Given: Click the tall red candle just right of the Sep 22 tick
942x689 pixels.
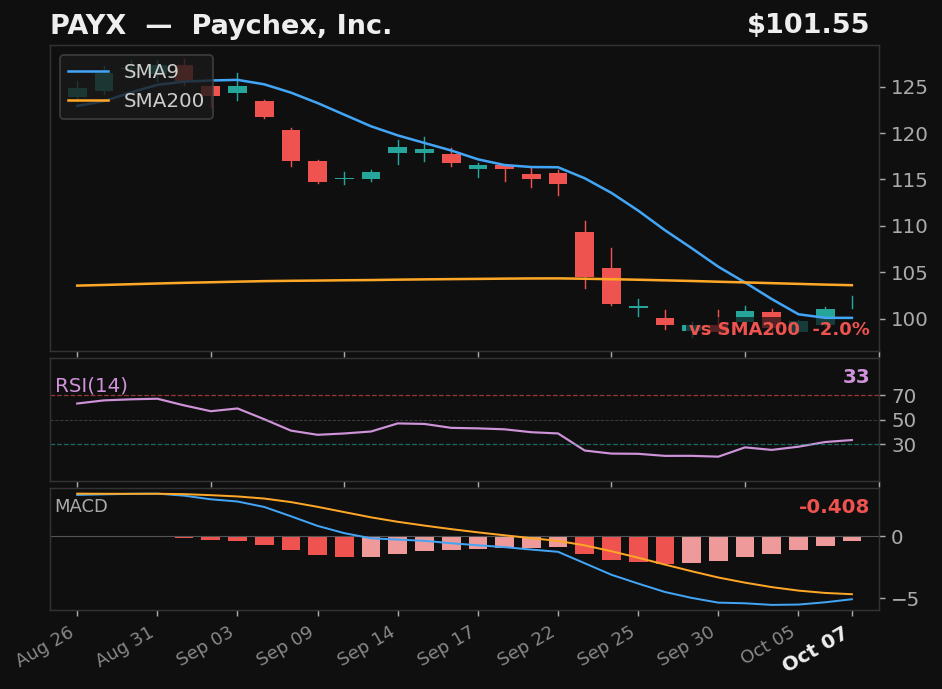Looking at the screenshot, I should point(585,255).
